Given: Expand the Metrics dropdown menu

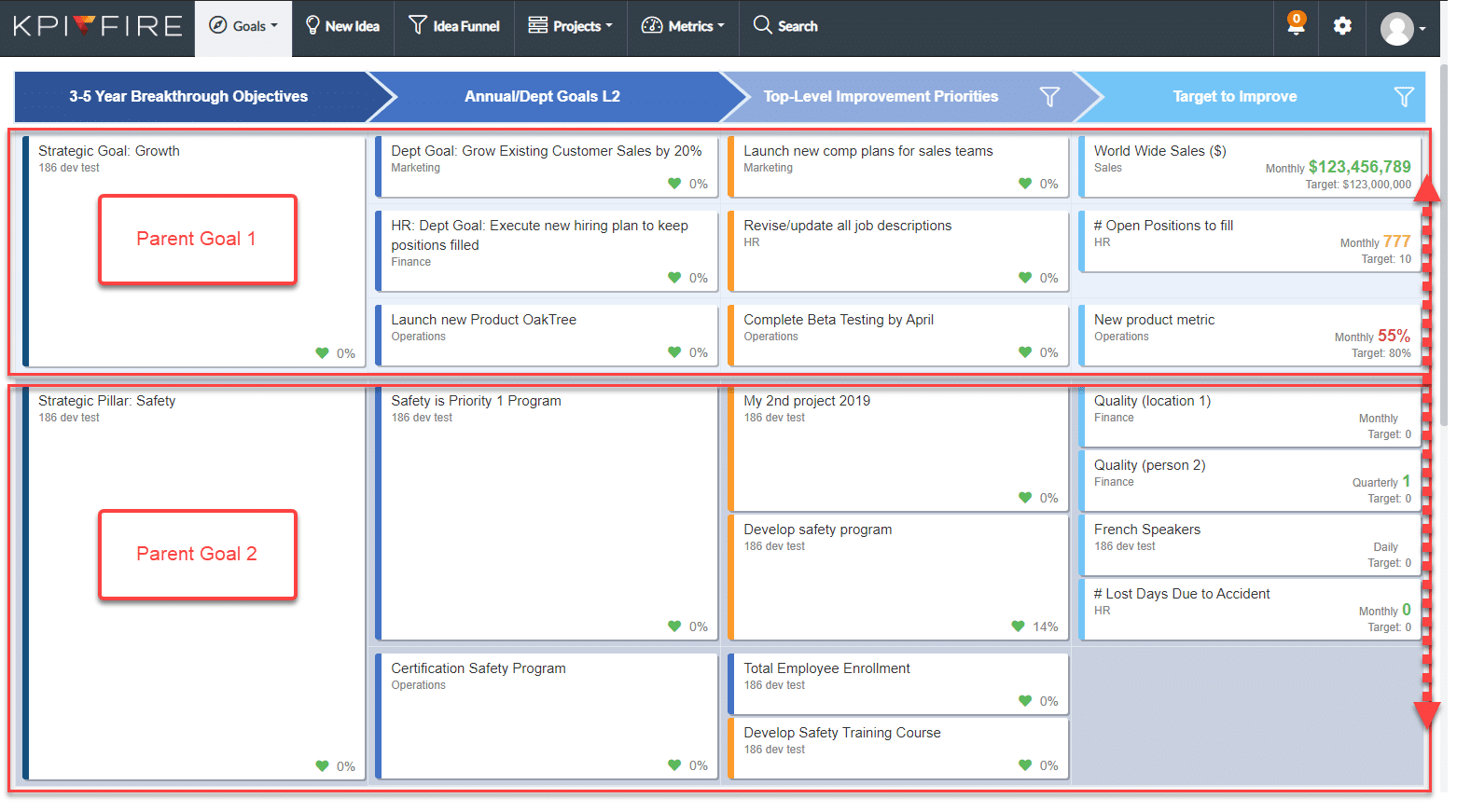Looking at the screenshot, I should coord(683,27).
